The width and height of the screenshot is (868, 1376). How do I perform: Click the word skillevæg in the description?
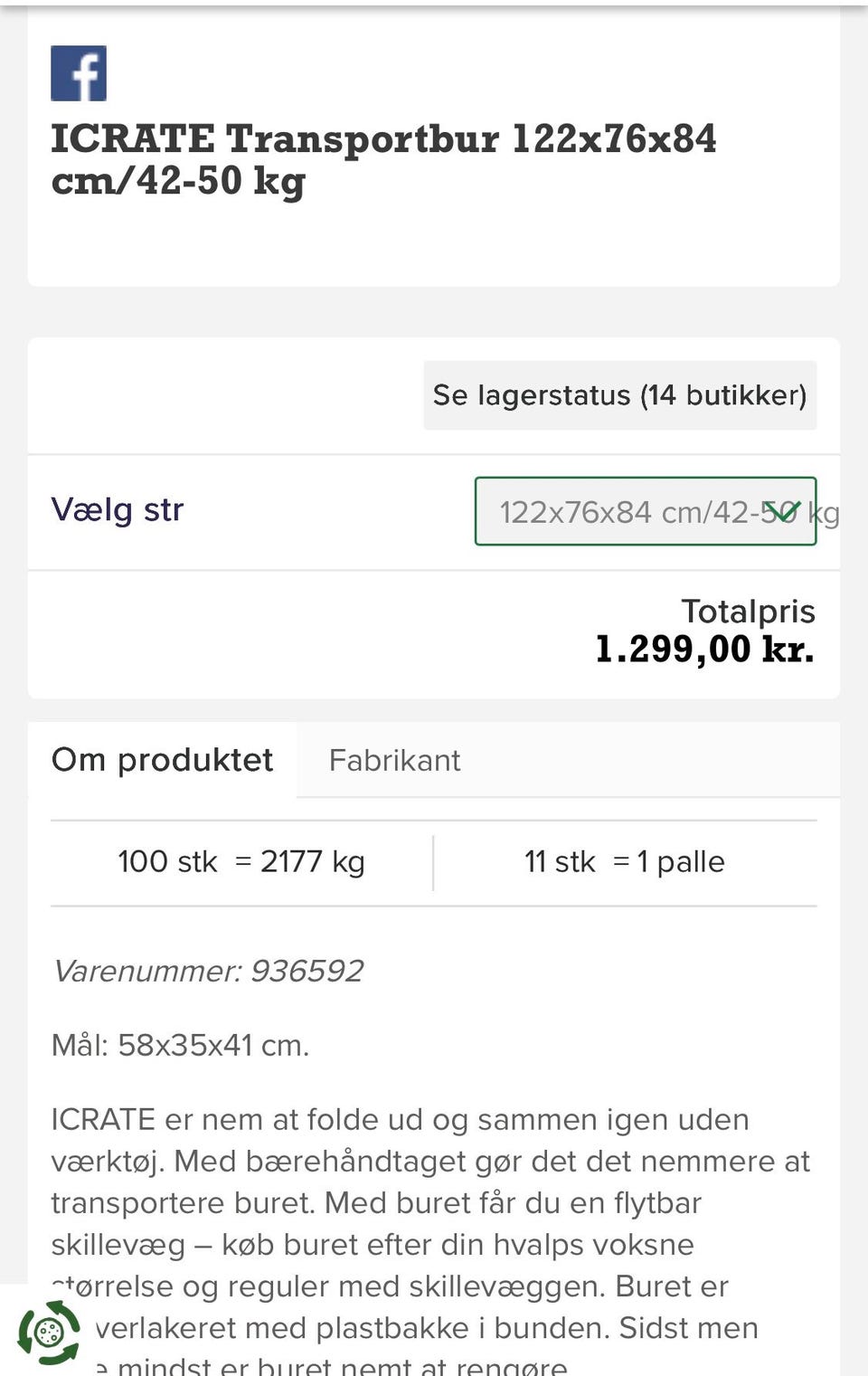point(118,1245)
